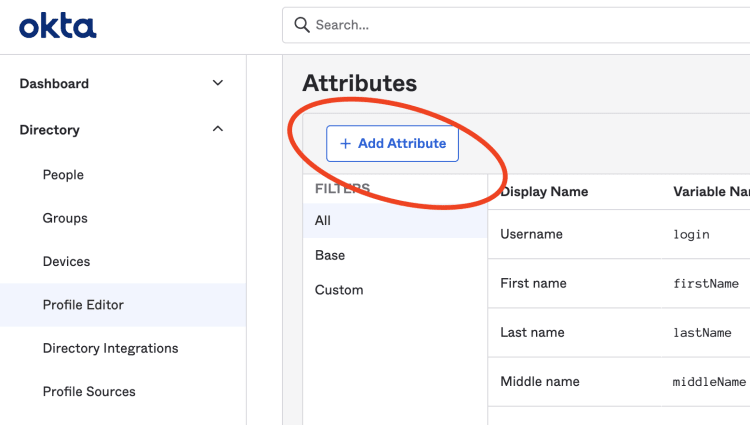Open Groups in the sidebar
Image resolution: width=750 pixels, height=425 pixels.
[65, 218]
